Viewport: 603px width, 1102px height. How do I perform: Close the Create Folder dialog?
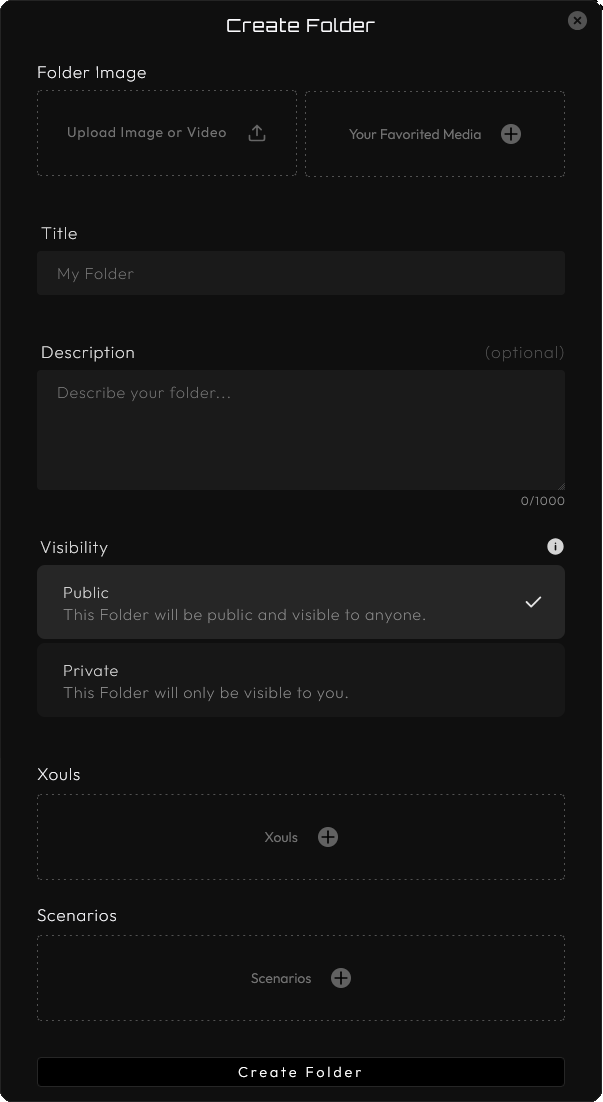tap(577, 20)
